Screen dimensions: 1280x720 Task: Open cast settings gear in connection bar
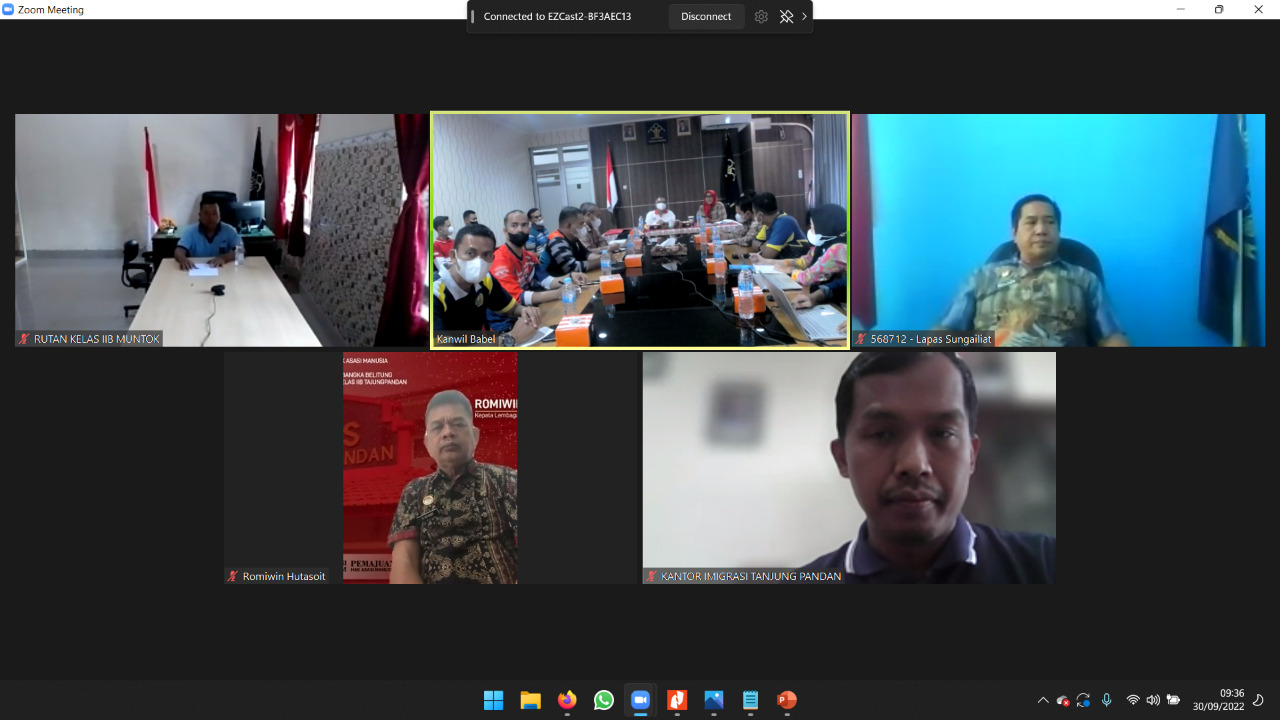pos(761,16)
